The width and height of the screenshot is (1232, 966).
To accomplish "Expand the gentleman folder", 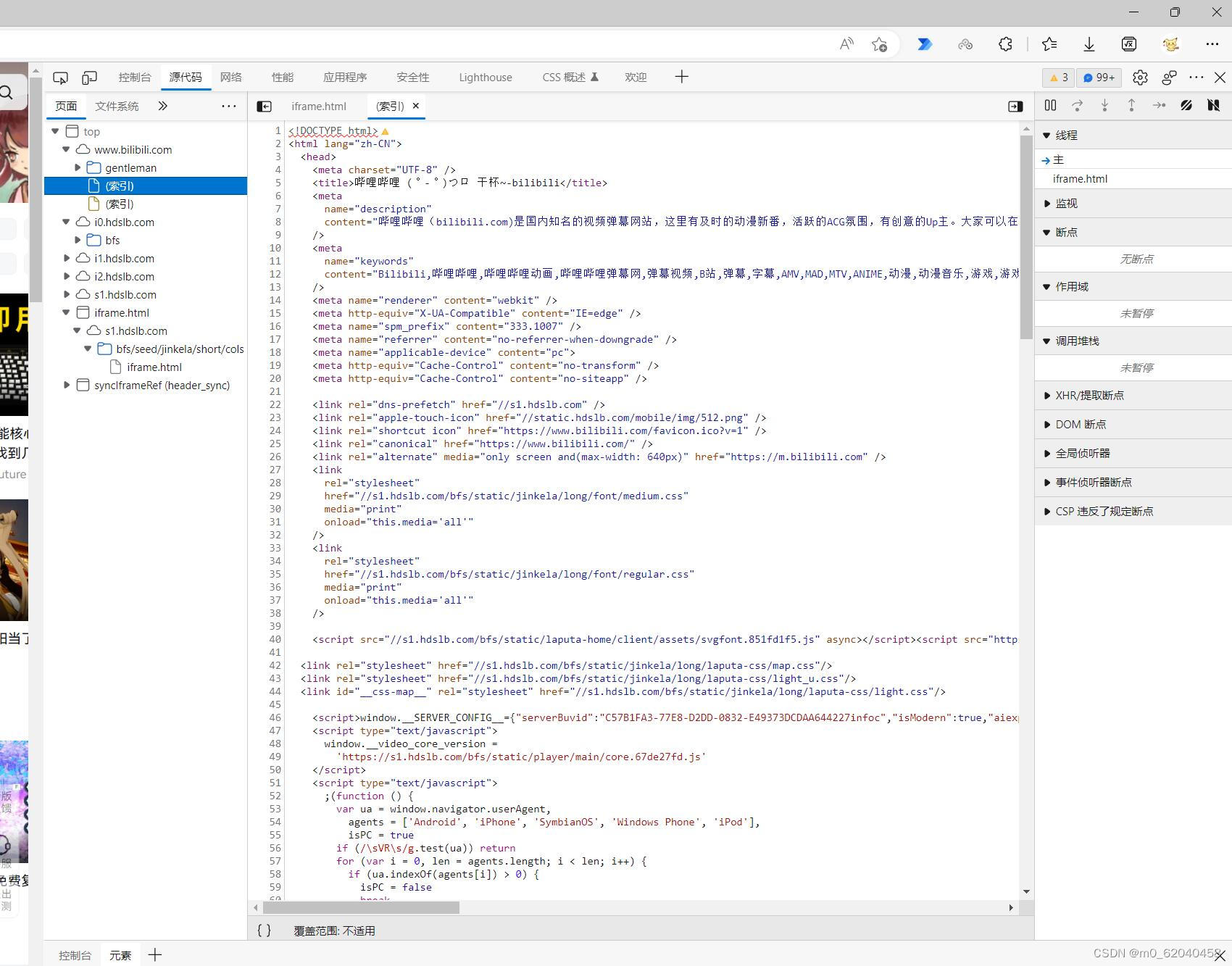I will pos(78,167).
